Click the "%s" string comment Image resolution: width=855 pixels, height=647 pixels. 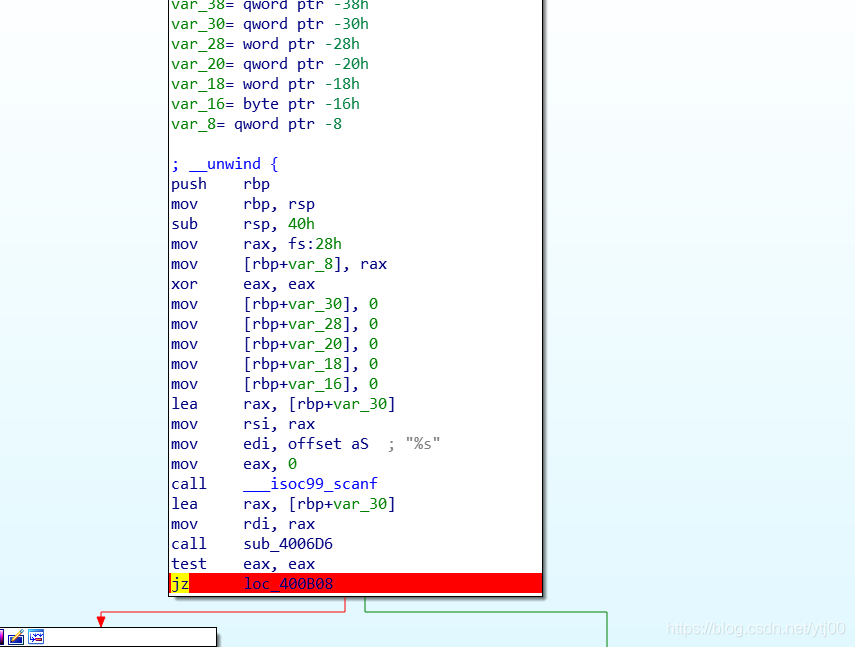[x=423, y=444]
